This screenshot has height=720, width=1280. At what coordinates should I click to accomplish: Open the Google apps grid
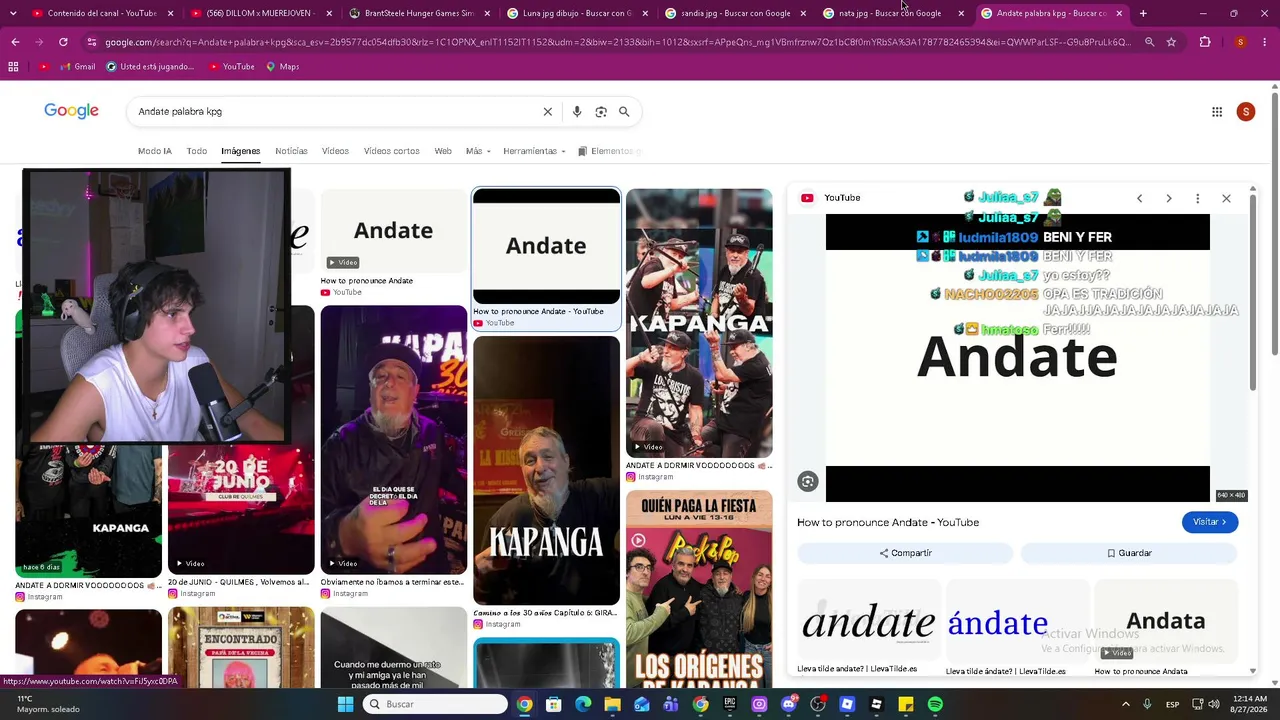tap(1217, 112)
